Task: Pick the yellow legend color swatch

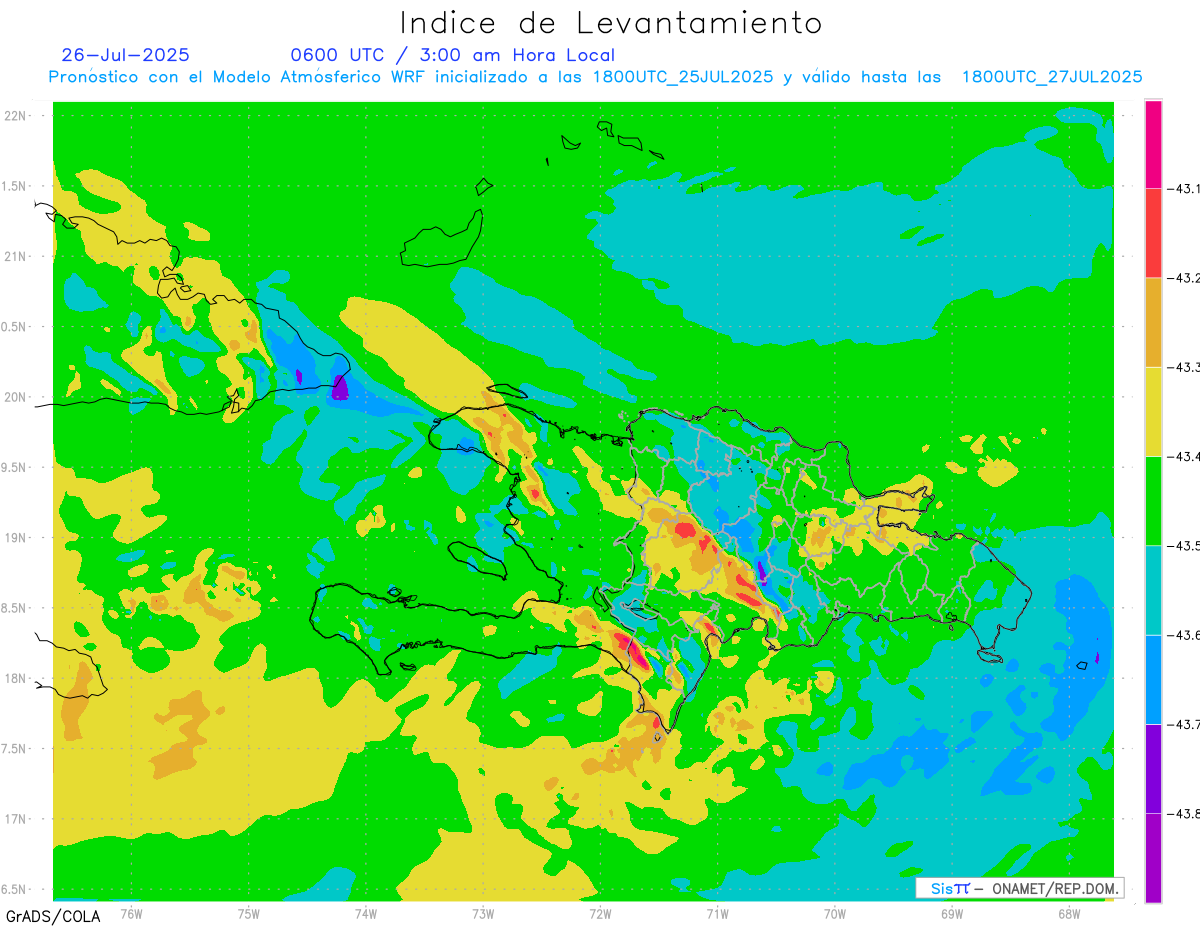Action: tap(1153, 411)
